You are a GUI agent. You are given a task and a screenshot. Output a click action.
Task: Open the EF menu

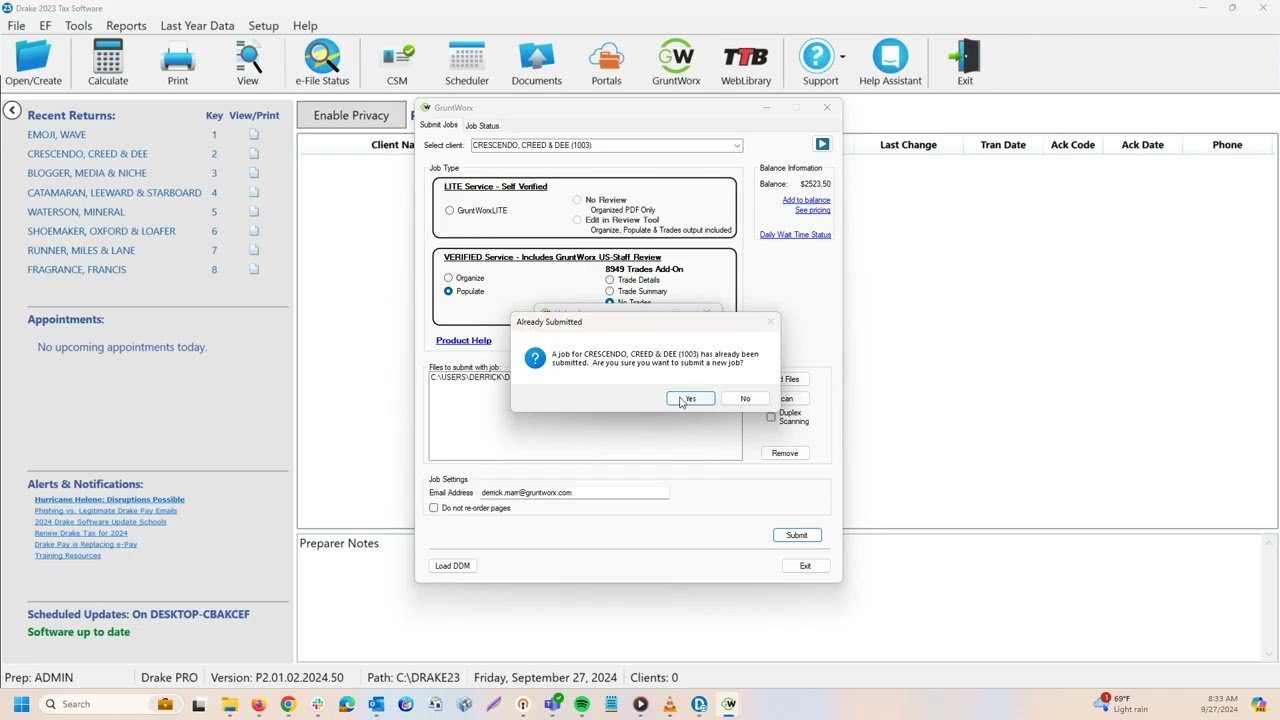(x=45, y=26)
